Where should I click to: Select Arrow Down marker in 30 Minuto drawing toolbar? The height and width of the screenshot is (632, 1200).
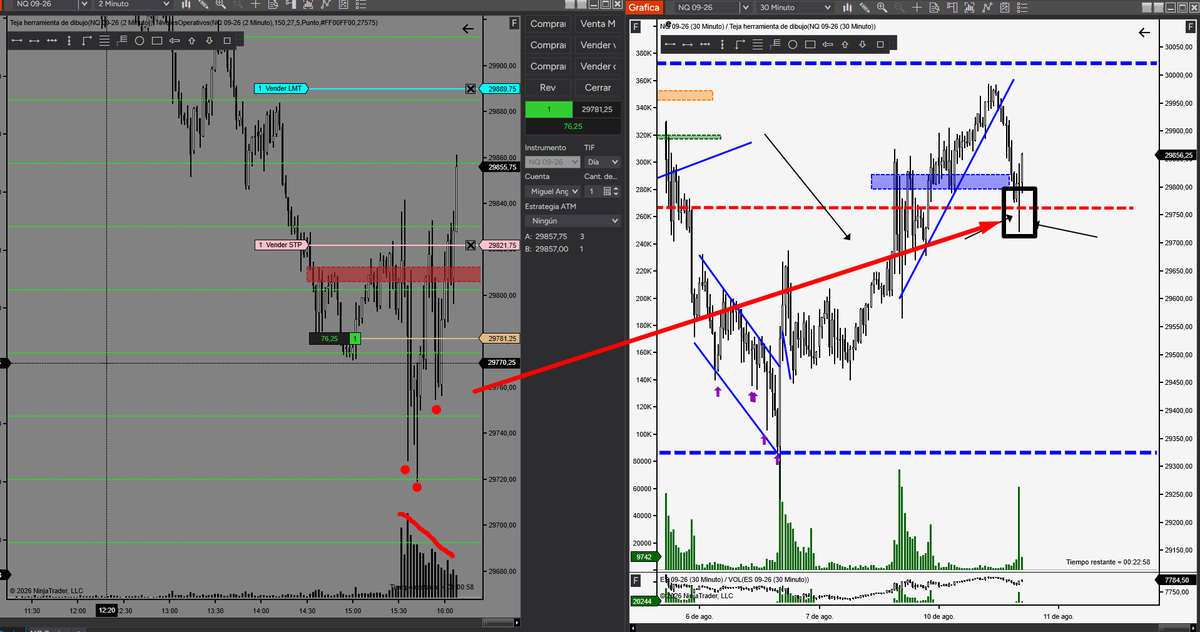(x=862, y=44)
